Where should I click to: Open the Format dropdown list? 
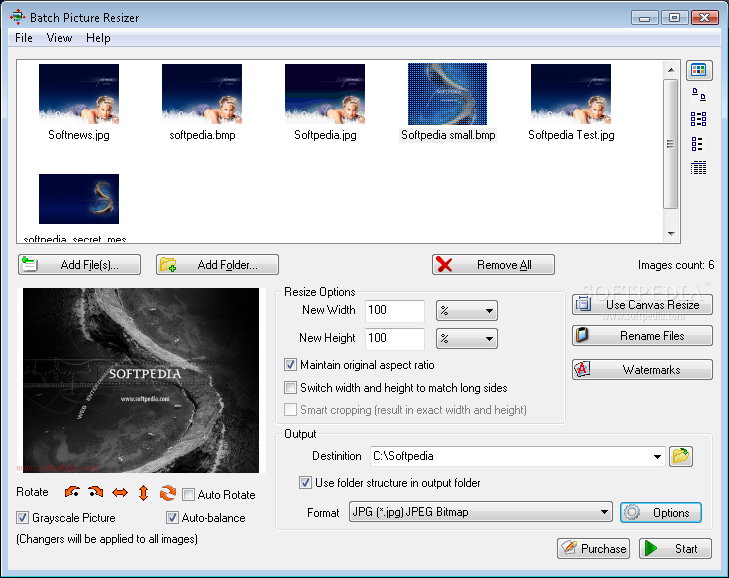(480, 512)
